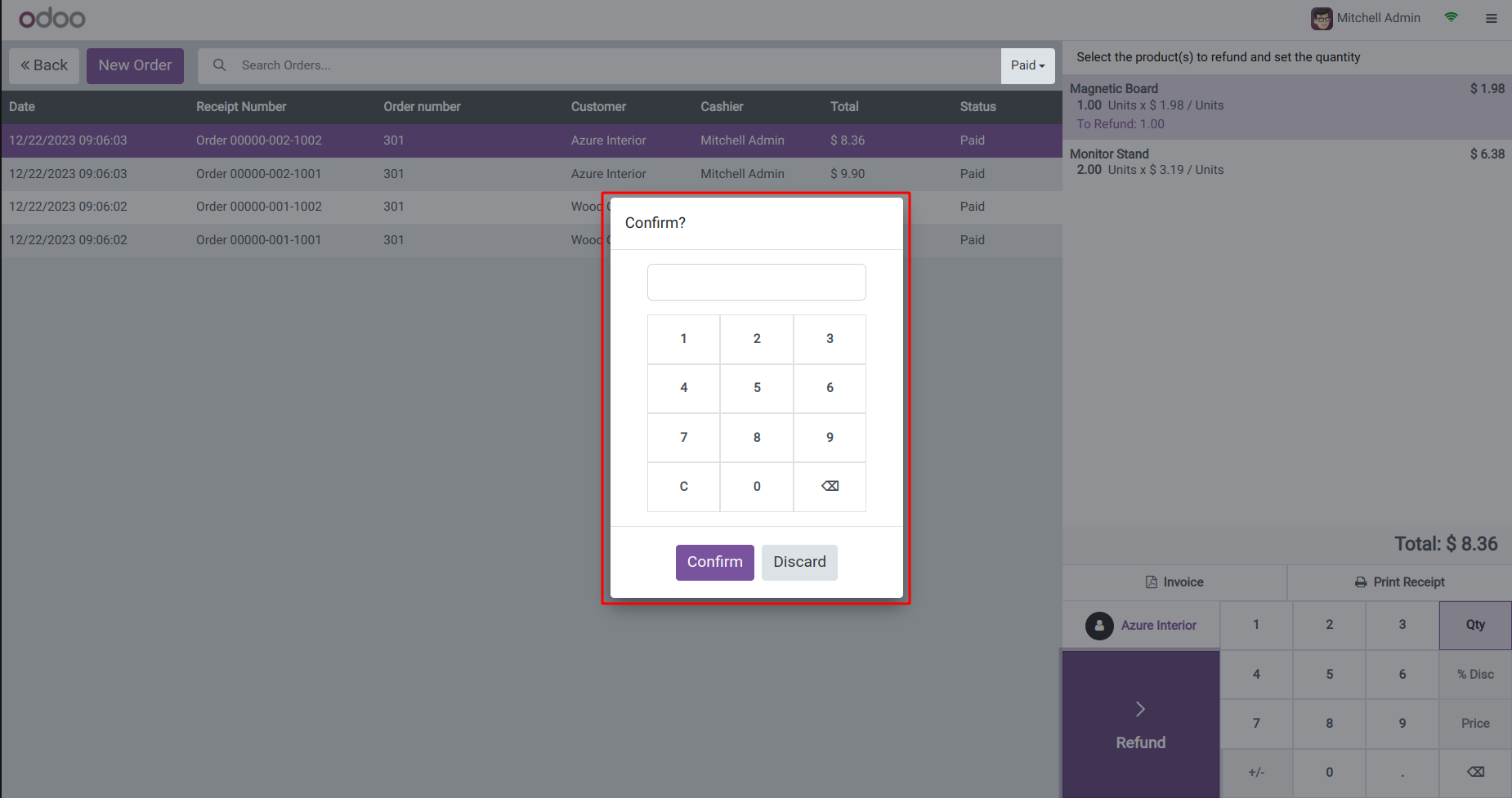Image resolution: width=1512 pixels, height=798 pixels.
Task: Switch numpad to Price mode
Action: 1474,723
